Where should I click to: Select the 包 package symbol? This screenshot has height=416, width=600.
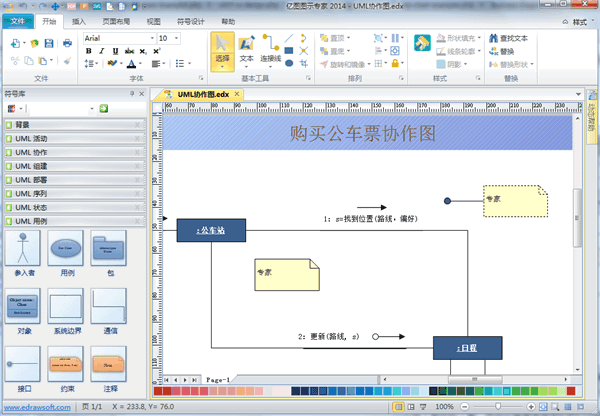(x=108, y=248)
